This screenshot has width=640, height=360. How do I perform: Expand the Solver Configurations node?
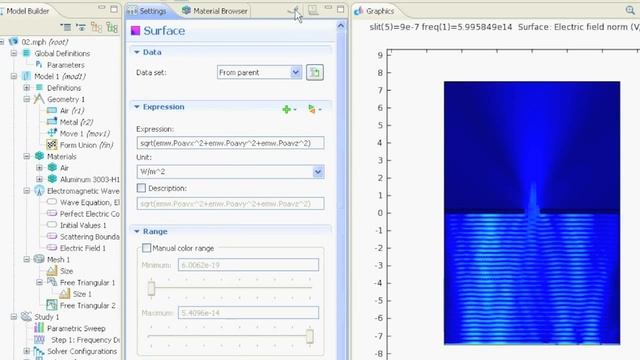(27, 351)
